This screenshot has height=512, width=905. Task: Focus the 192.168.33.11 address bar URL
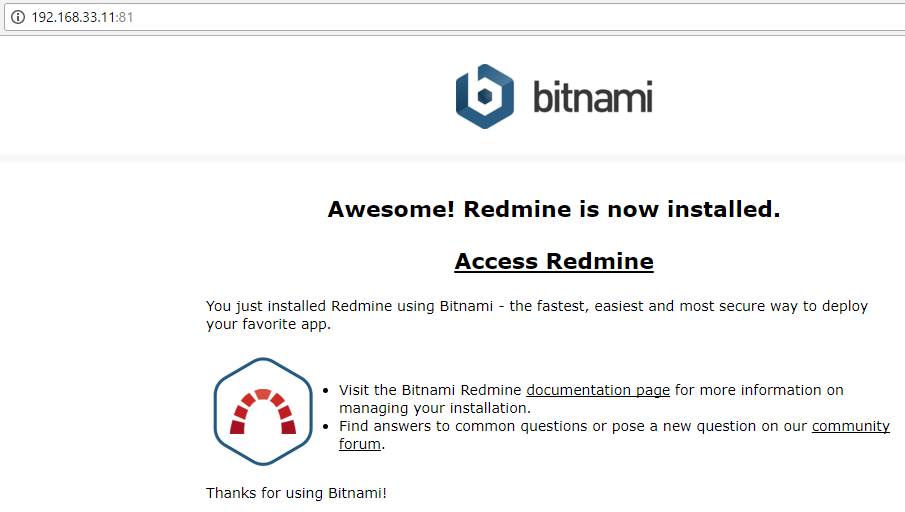tap(73, 17)
